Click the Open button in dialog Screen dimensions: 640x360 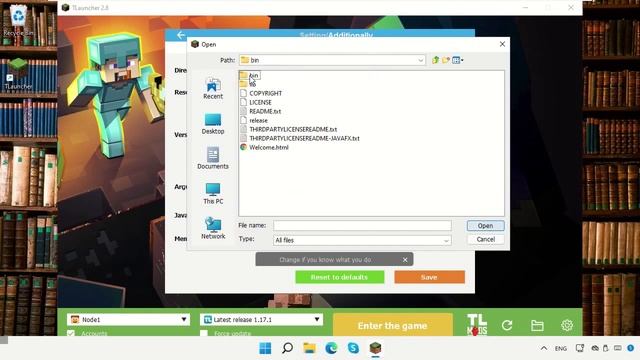[x=485, y=225]
